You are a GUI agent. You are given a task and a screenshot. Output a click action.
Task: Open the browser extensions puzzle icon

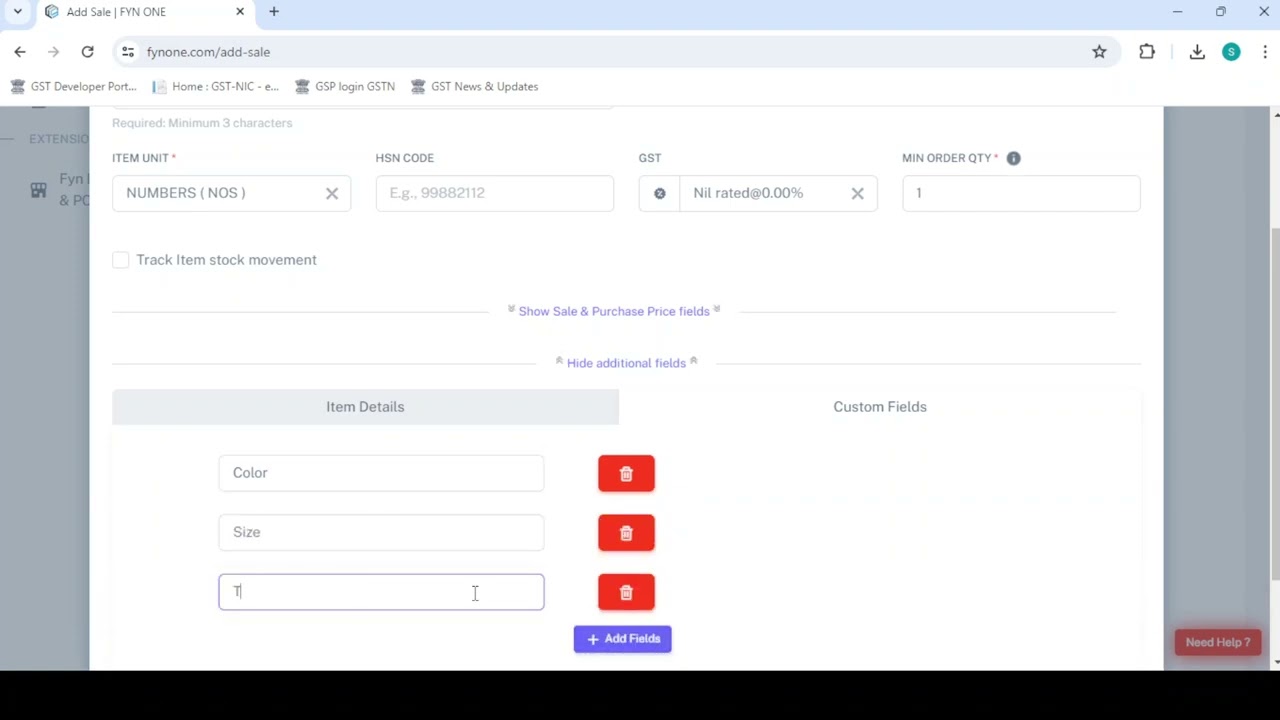[x=1147, y=52]
